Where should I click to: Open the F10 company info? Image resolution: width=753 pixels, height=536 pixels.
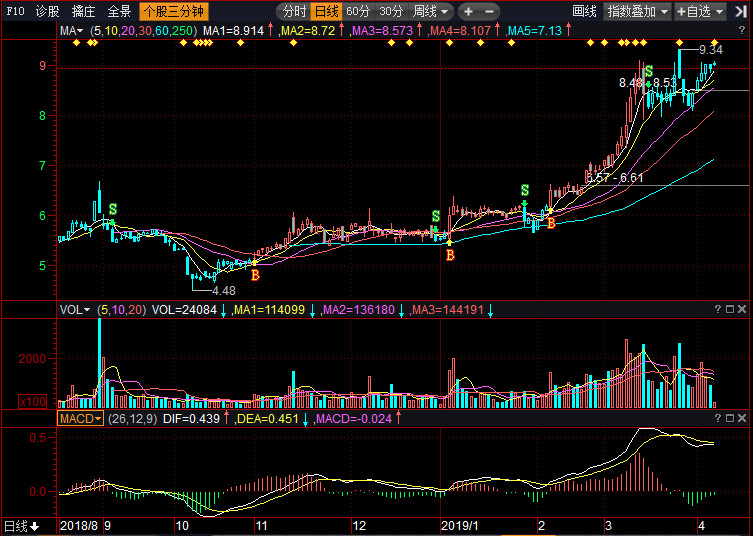coord(13,12)
